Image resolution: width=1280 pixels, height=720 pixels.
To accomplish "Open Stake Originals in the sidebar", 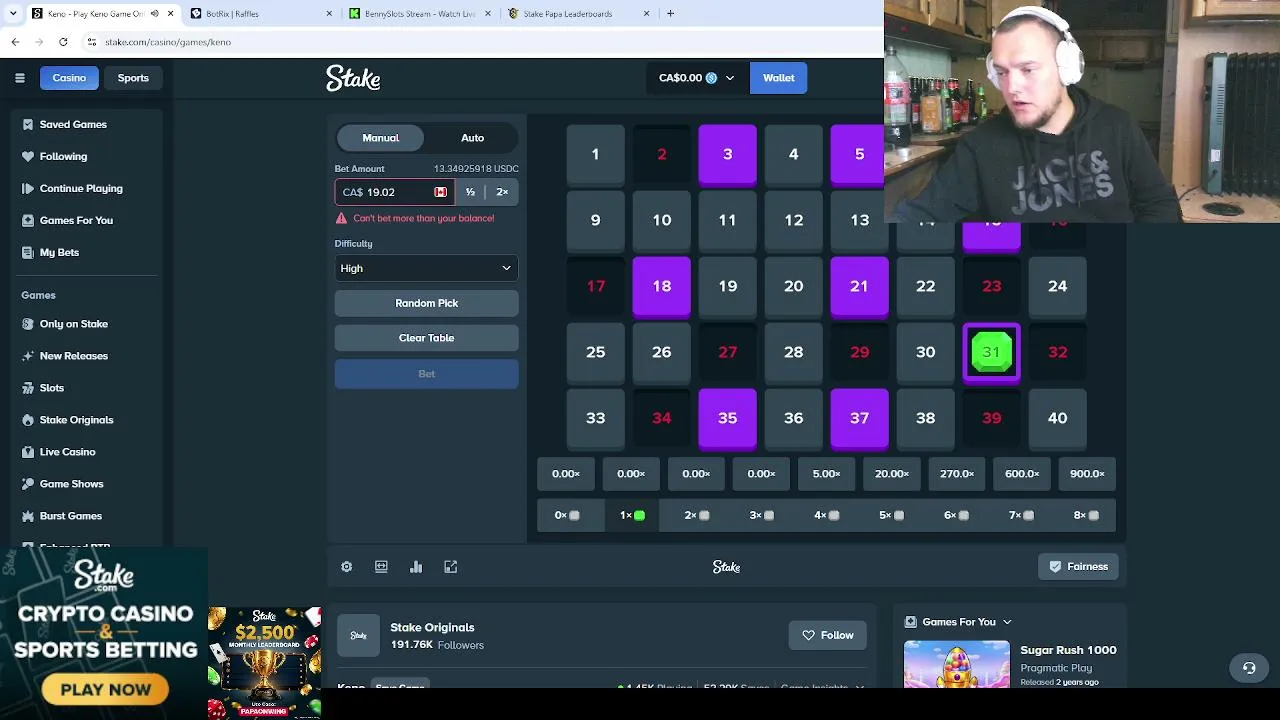I will pyautogui.click(x=76, y=420).
